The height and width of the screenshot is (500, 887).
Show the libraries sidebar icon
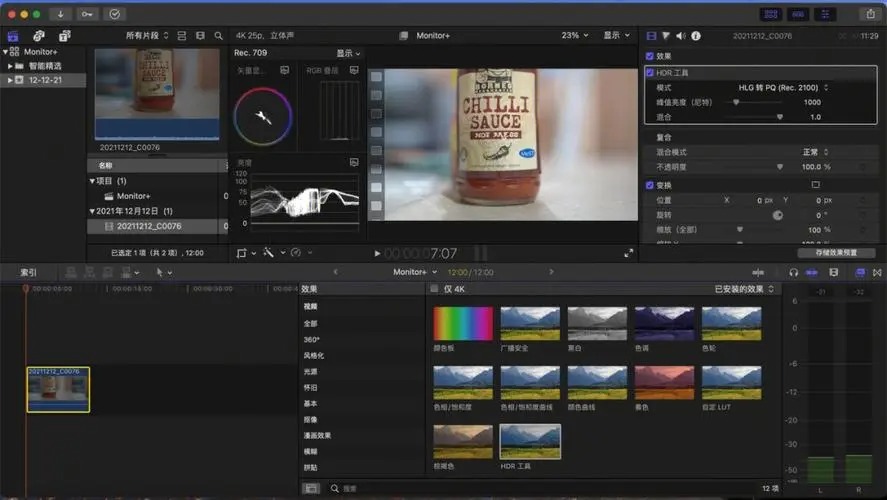point(13,36)
